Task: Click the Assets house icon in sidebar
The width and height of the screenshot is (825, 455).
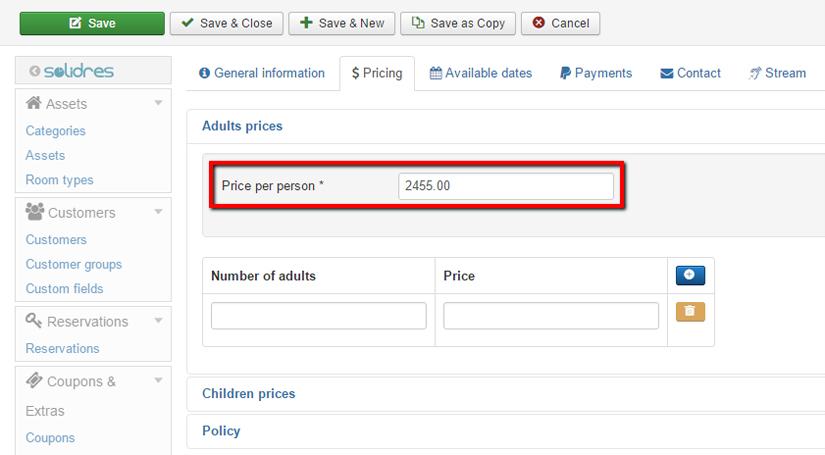Action: [x=34, y=103]
